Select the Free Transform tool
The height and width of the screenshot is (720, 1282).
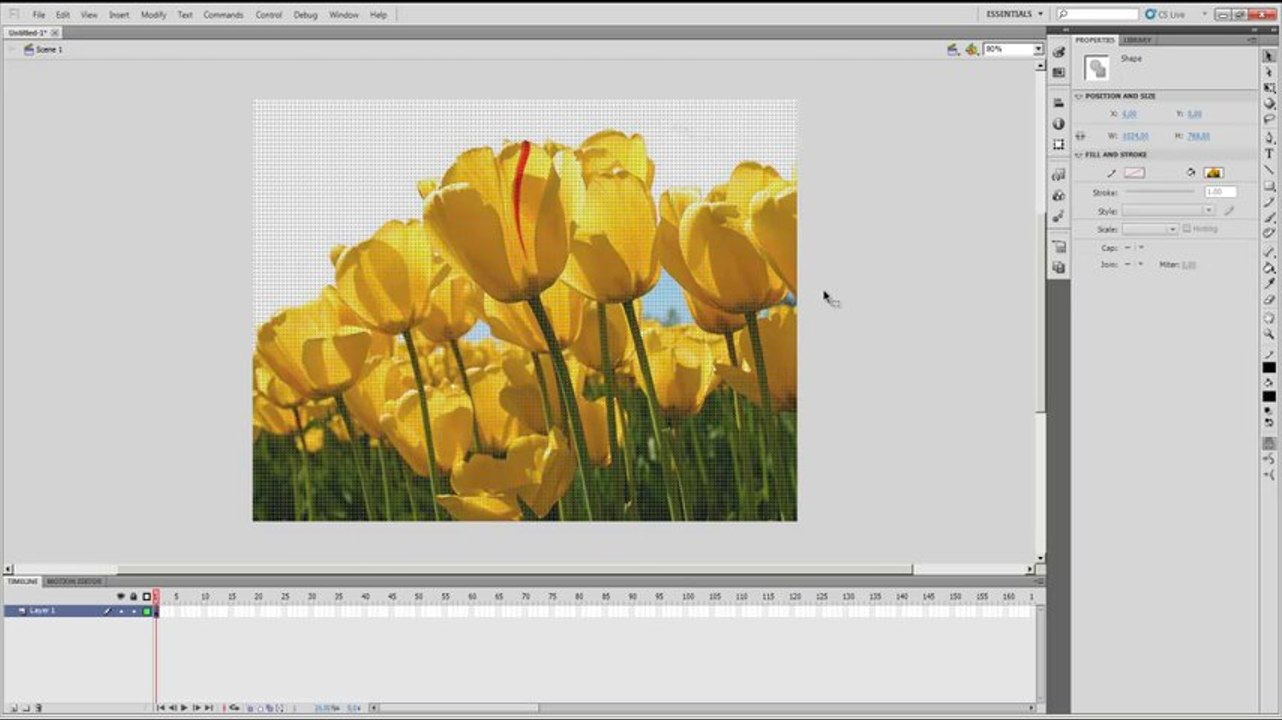coord(1269,87)
